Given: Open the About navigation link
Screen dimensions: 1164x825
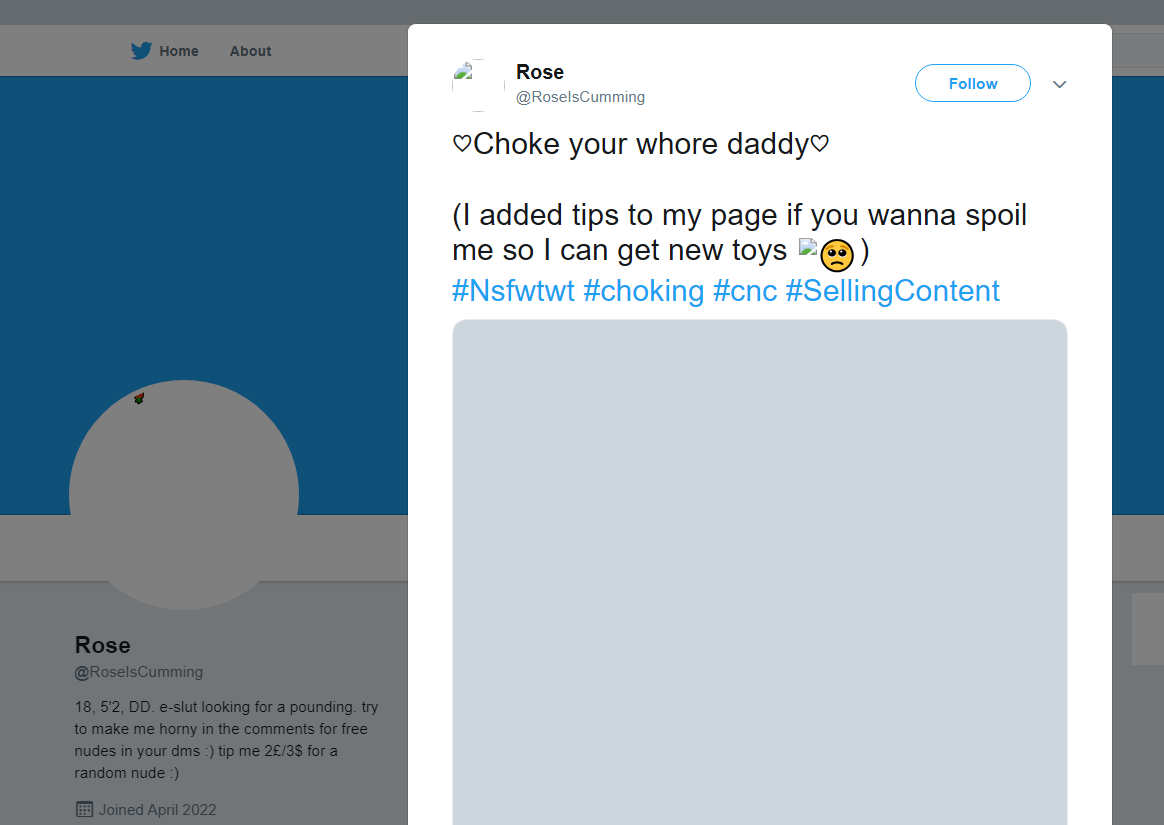Looking at the screenshot, I should [x=250, y=51].
